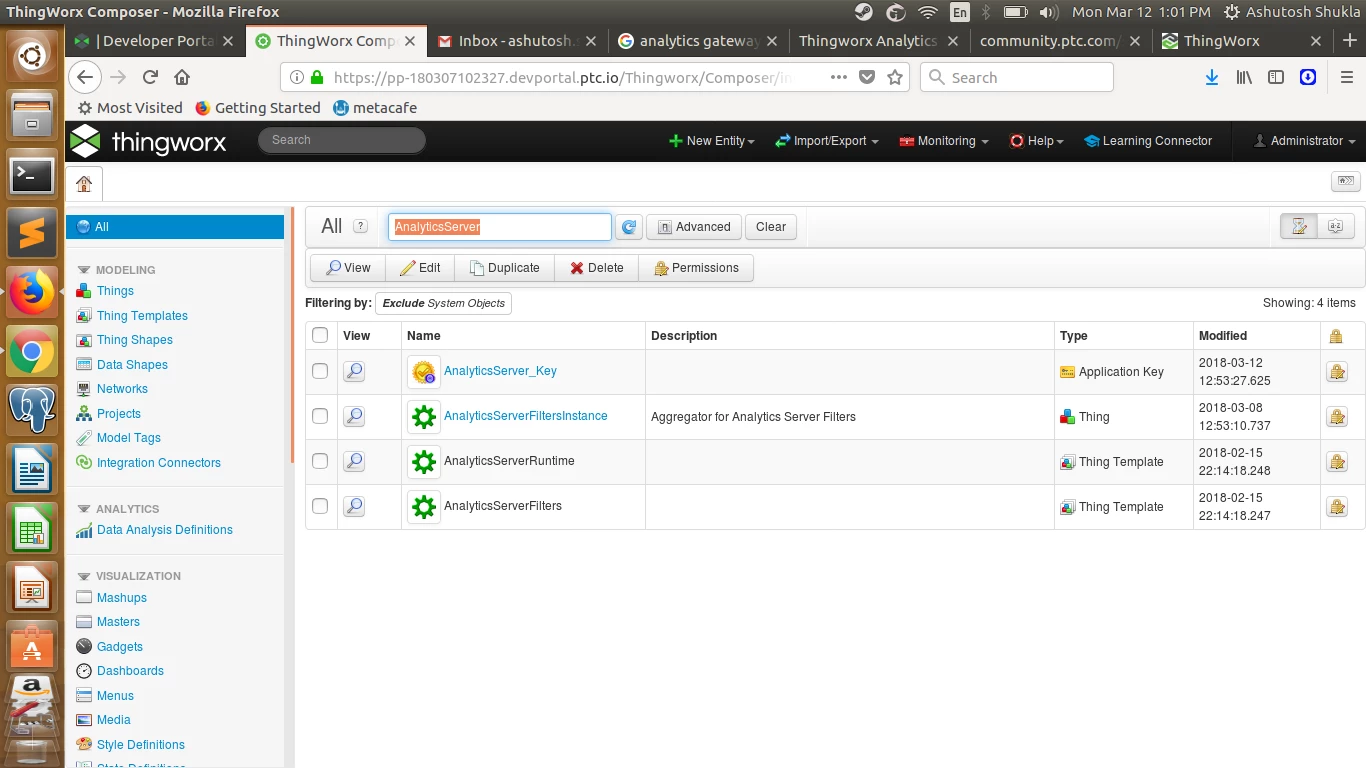Open the home tab icon in Composer
The width and height of the screenshot is (1366, 768).
tap(84, 184)
